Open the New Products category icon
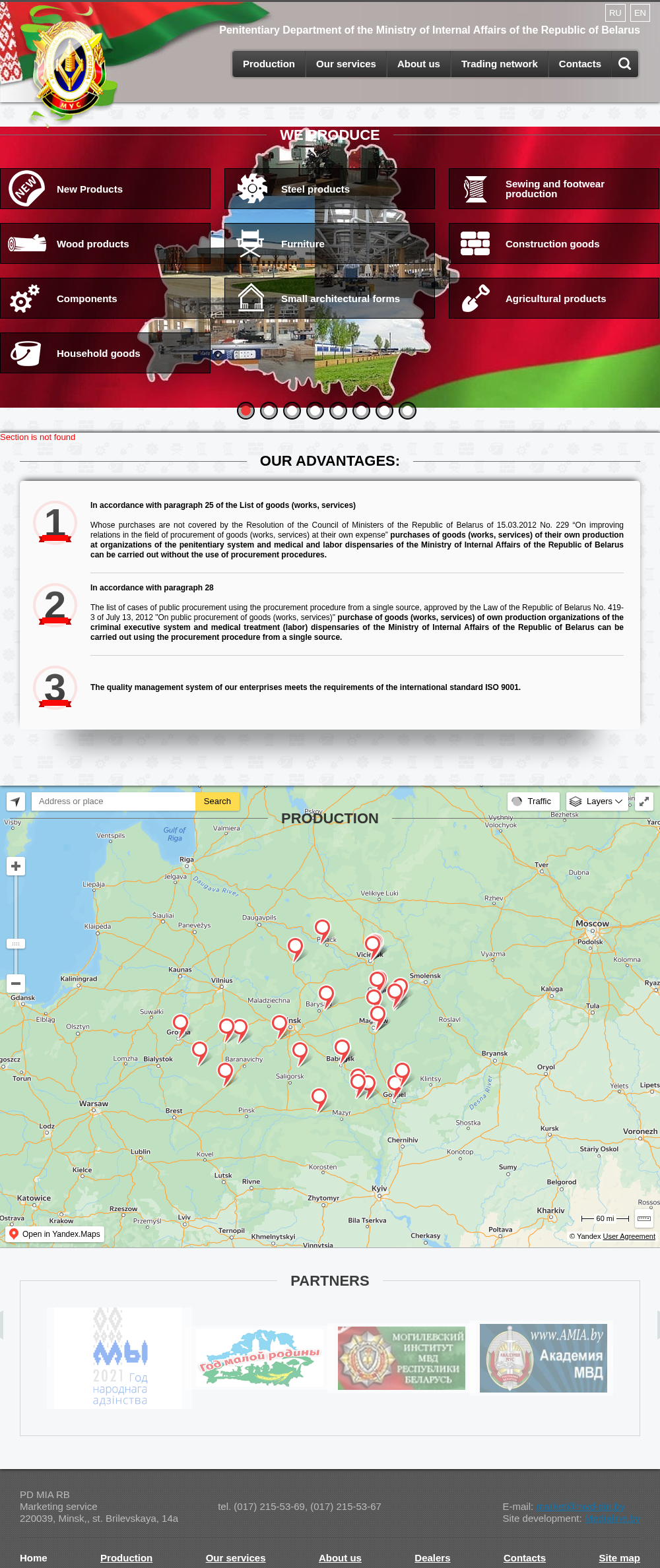Viewport: 660px width, 1568px height. tap(26, 189)
